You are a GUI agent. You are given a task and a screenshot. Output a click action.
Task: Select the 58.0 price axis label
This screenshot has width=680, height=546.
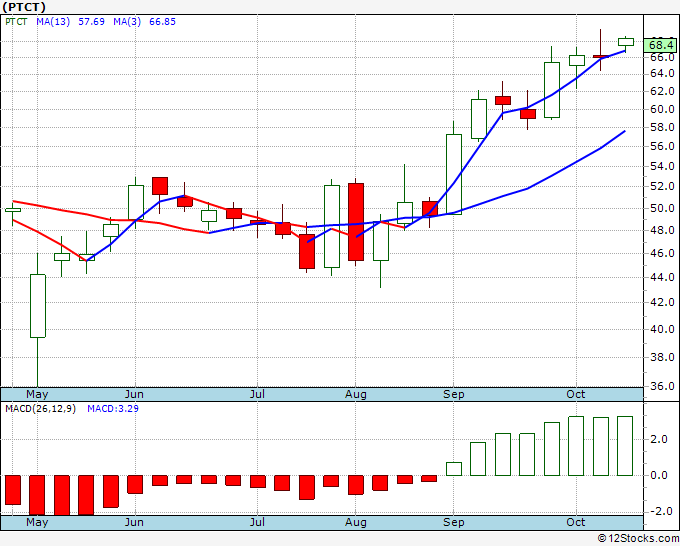coord(662,128)
